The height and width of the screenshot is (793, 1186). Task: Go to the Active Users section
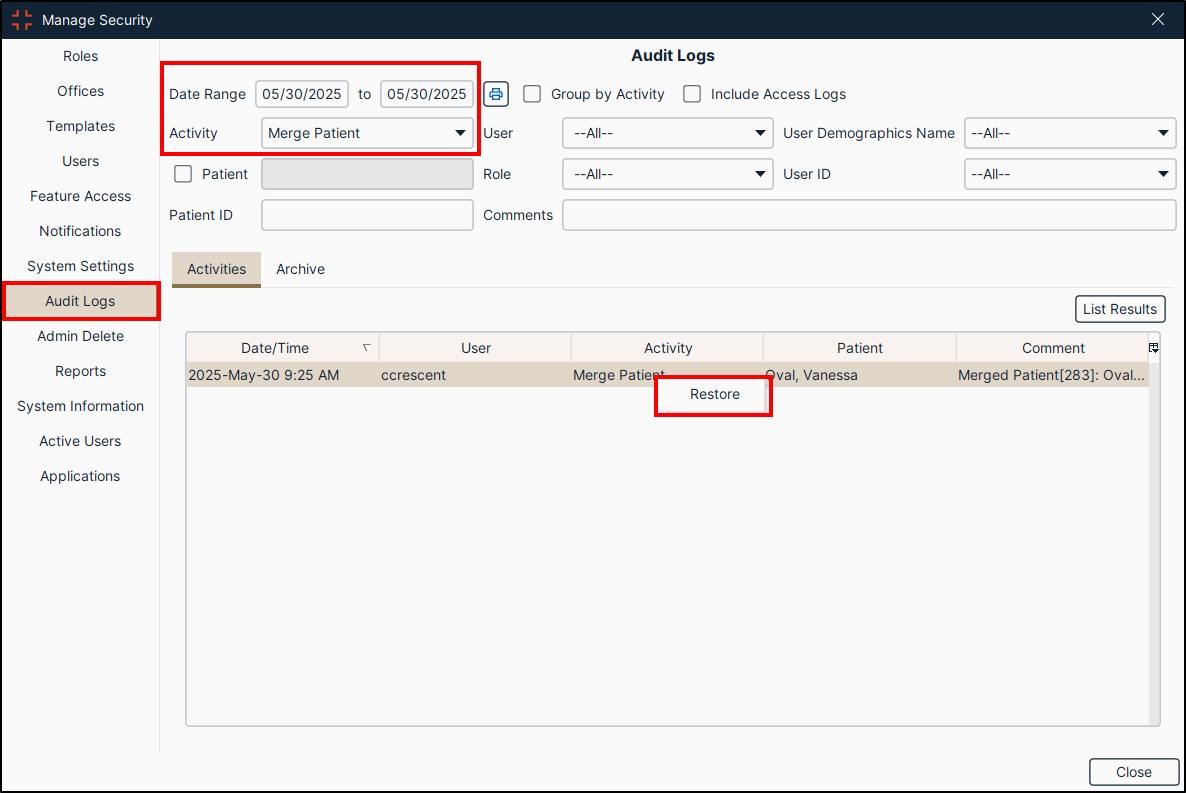point(80,440)
